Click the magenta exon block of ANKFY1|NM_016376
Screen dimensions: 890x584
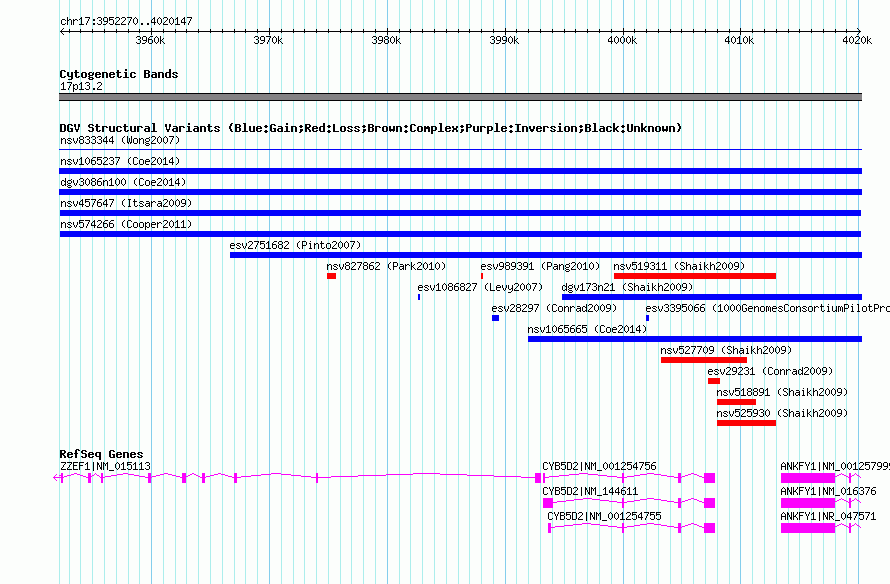[x=808, y=503]
